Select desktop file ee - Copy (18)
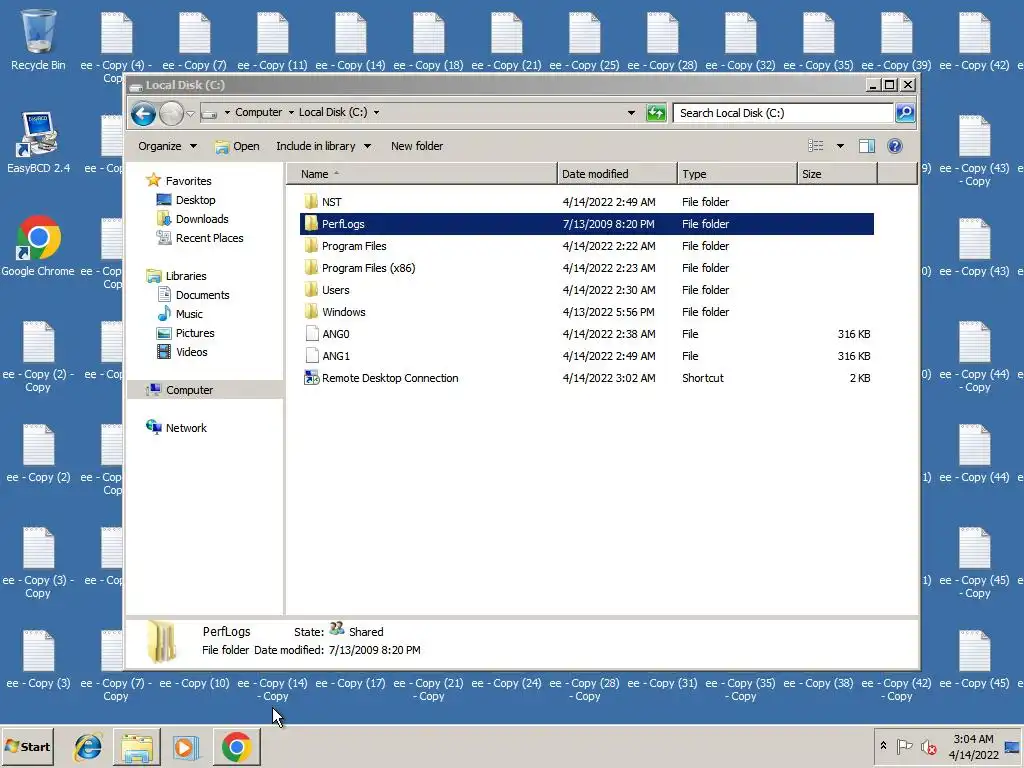The image size is (1024, 768). [428, 41]
